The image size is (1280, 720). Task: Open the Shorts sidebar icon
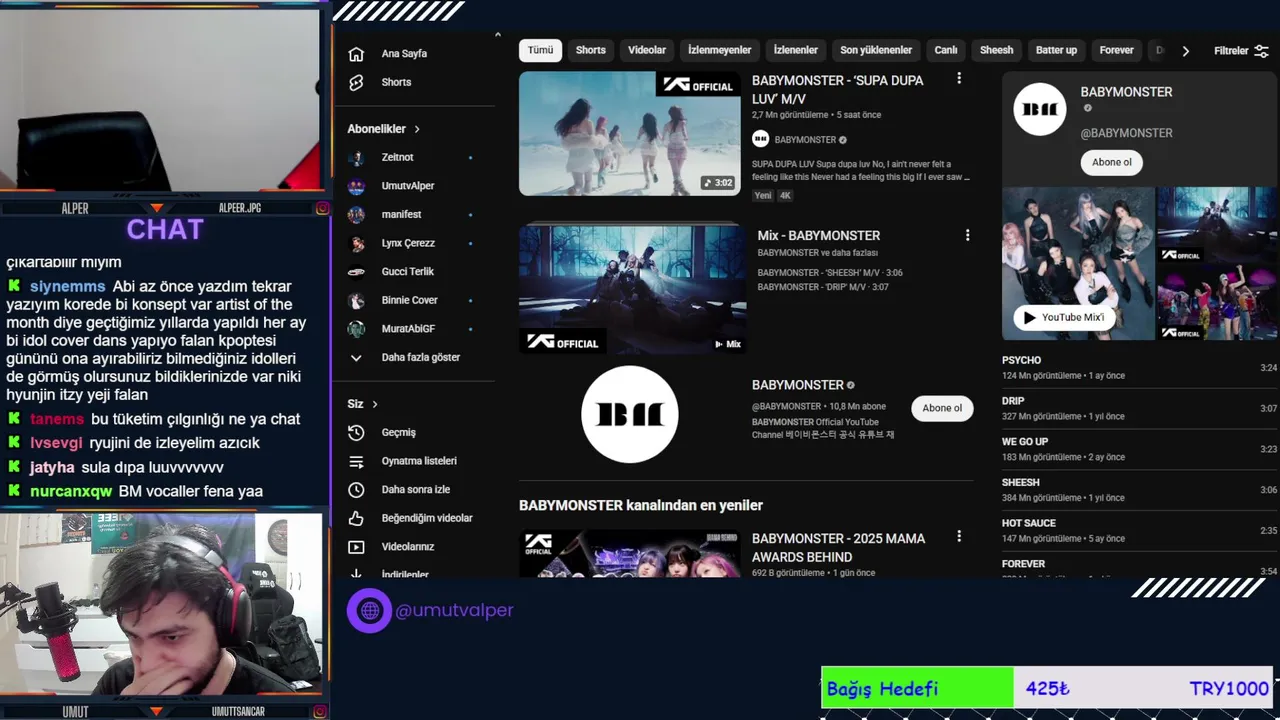click(356, 82)
